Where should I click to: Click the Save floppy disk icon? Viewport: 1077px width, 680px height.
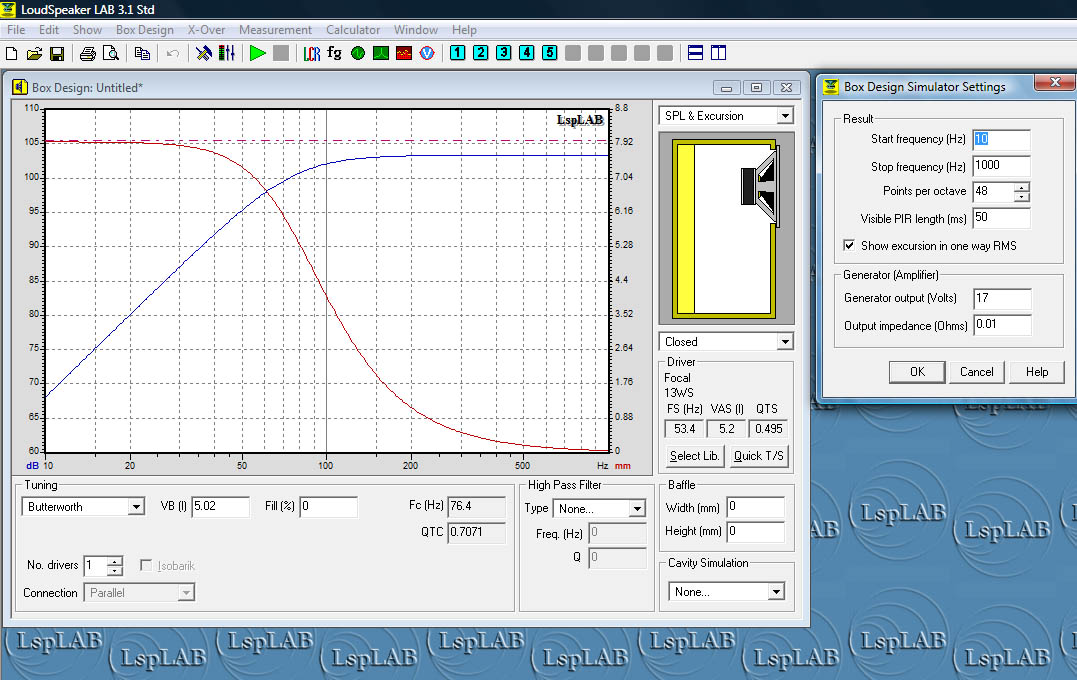[57, 53]
